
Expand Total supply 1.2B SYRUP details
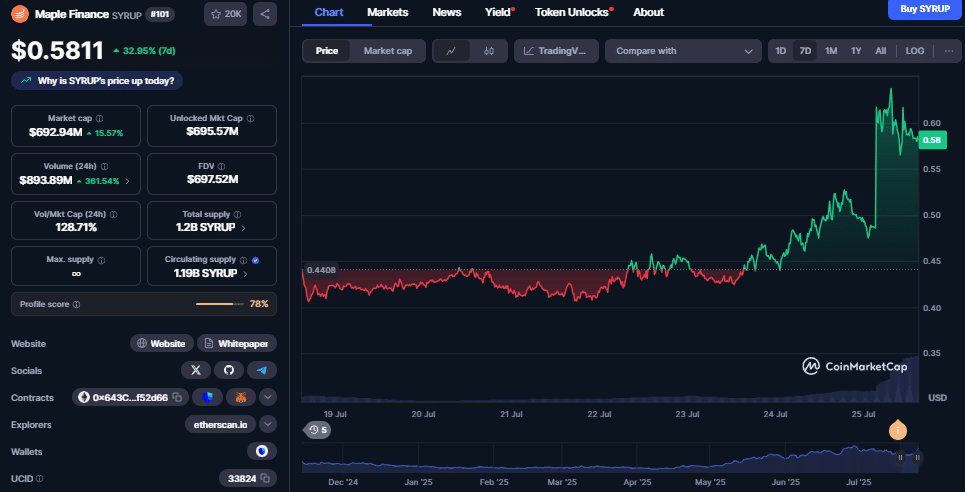(x=243, y=228)
